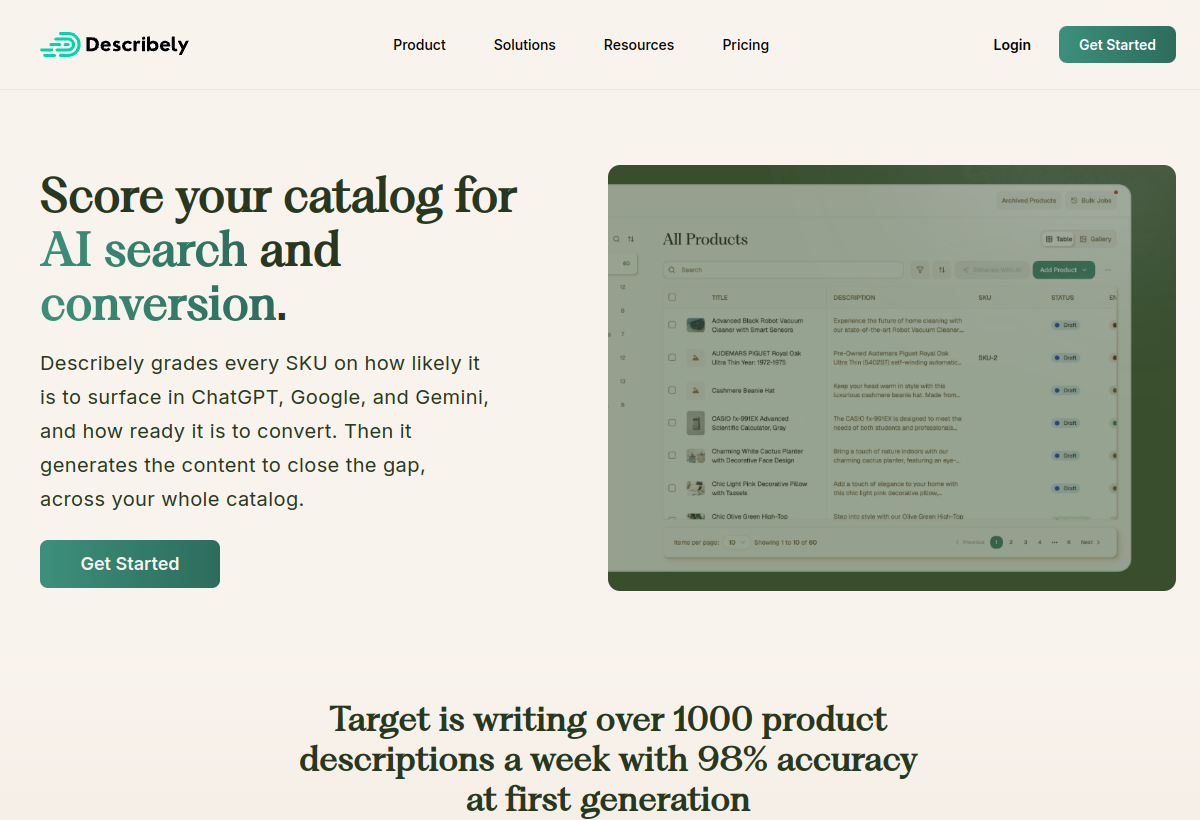
Task: Click the Next pagination button
Action: coord(1090,542)
